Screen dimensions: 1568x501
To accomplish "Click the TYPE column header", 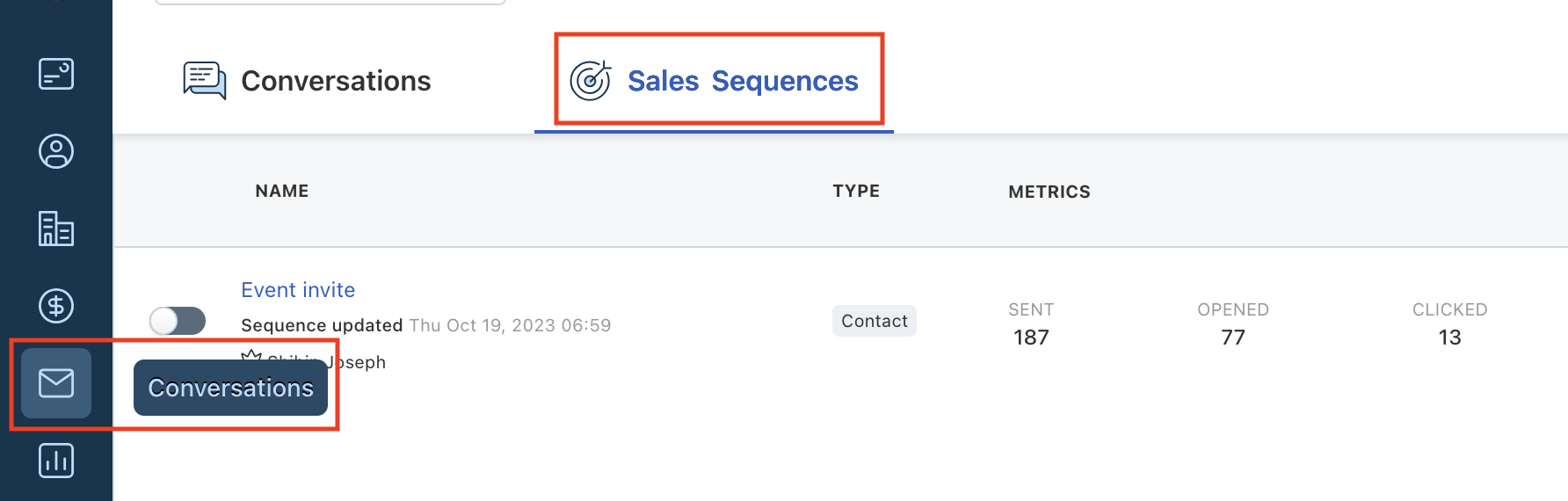I will pyautogui.click(x=856, y=191).
